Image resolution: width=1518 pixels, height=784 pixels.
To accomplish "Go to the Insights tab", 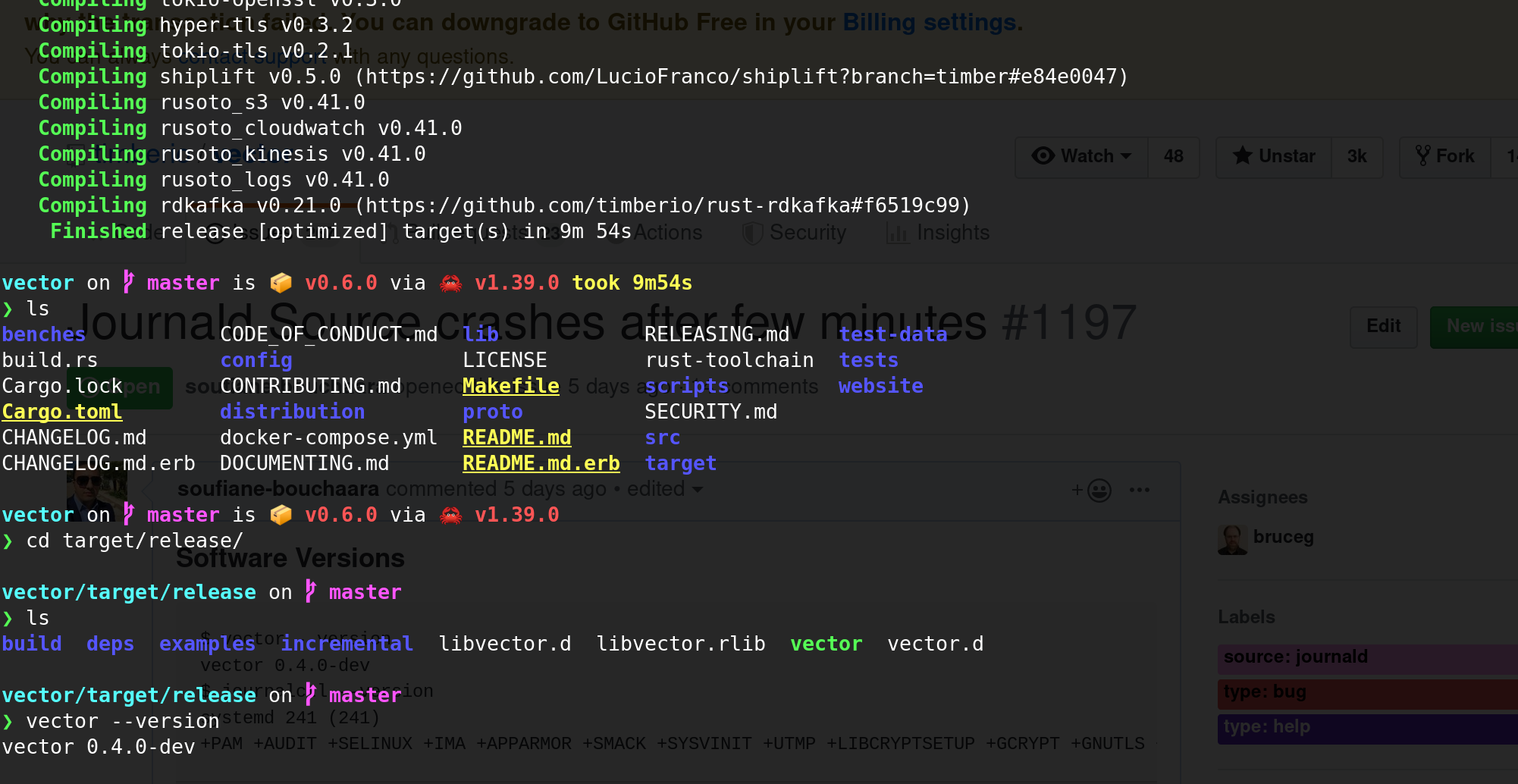I will pyautogui.click(x=939, y=233).
